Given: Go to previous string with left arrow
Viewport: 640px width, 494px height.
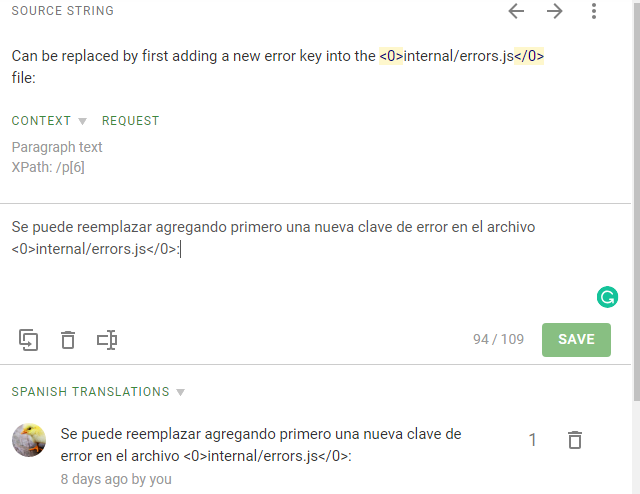Looking at the screenshot, I should [516, 11].
